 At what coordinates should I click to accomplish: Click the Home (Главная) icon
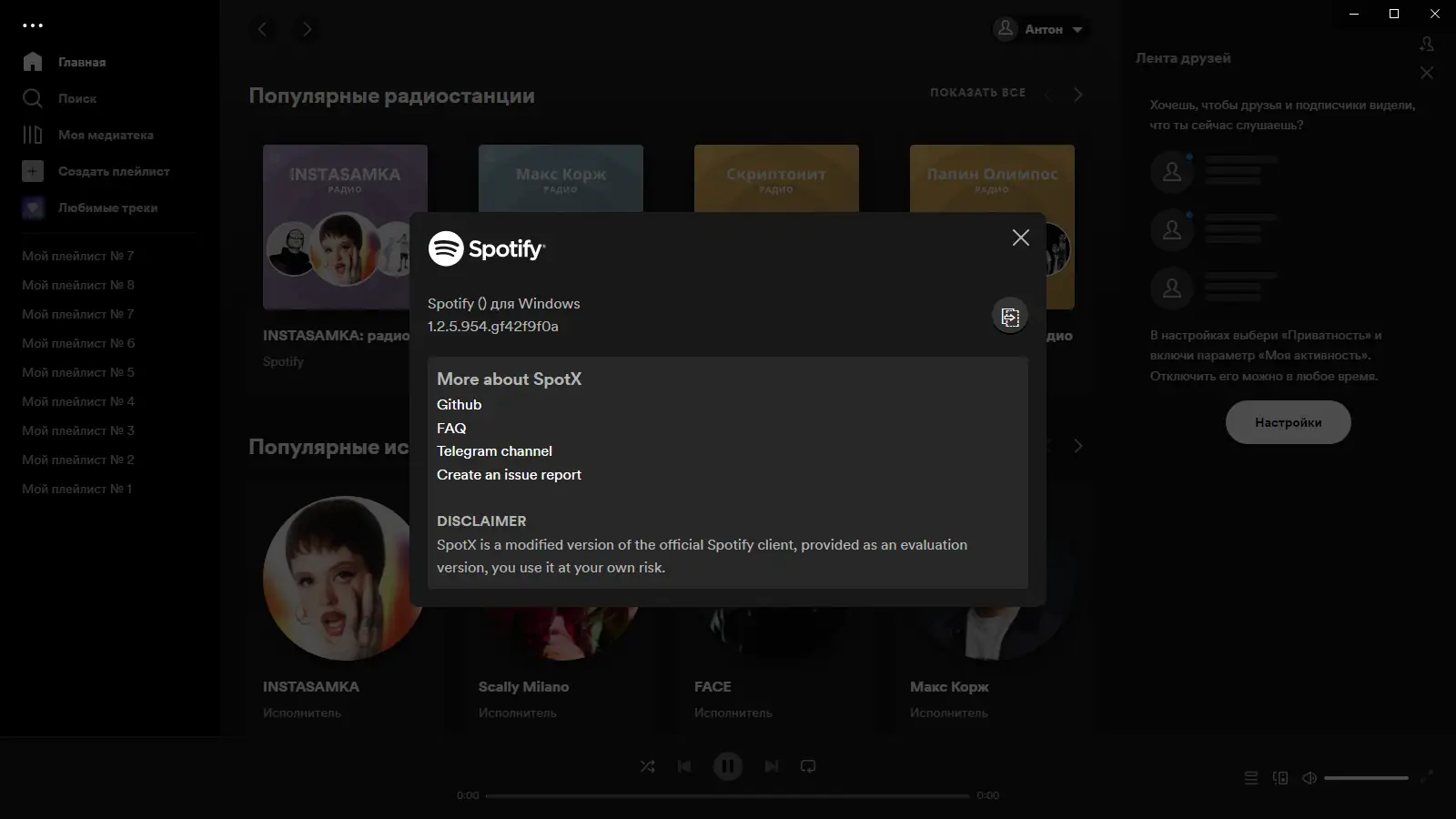tap(33, 62)
